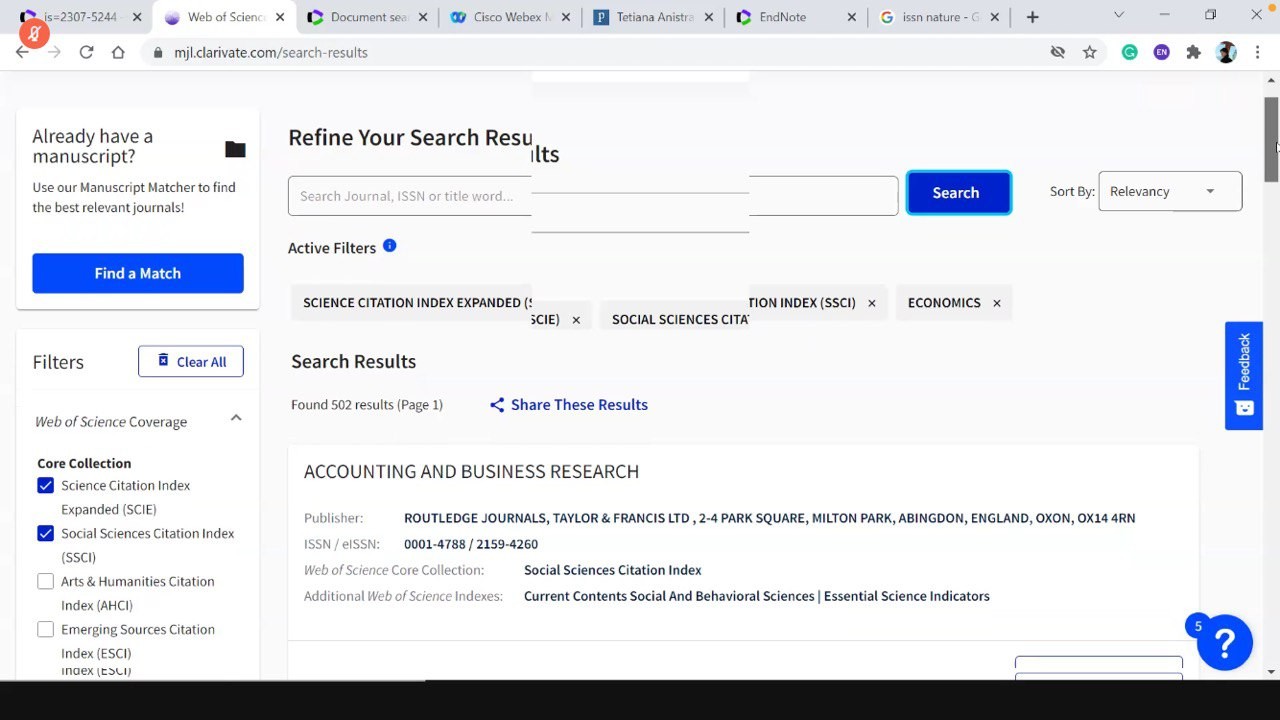The image size is (1280, 720).
Task: Close the Document search tab
Action: pyautogui.click(x=424, y=17)
